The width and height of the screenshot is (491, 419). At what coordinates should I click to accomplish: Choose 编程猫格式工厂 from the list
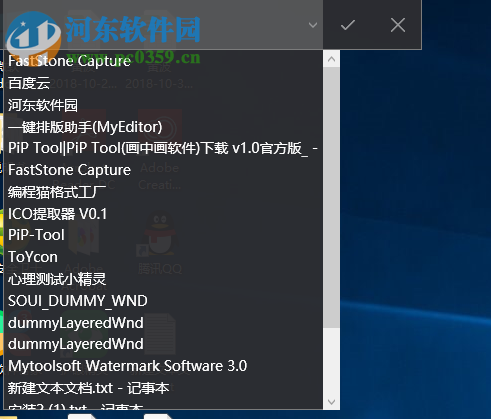point(163,192)
